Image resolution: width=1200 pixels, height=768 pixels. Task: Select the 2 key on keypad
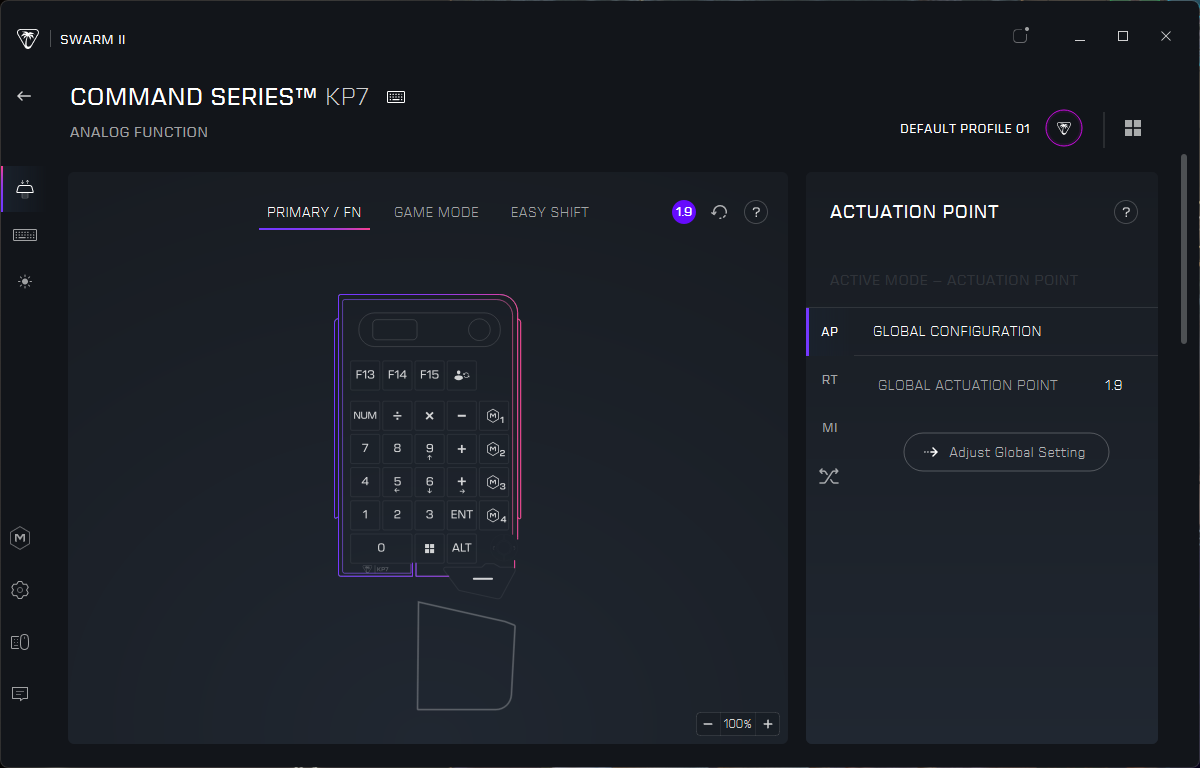(x=397, y=515)
